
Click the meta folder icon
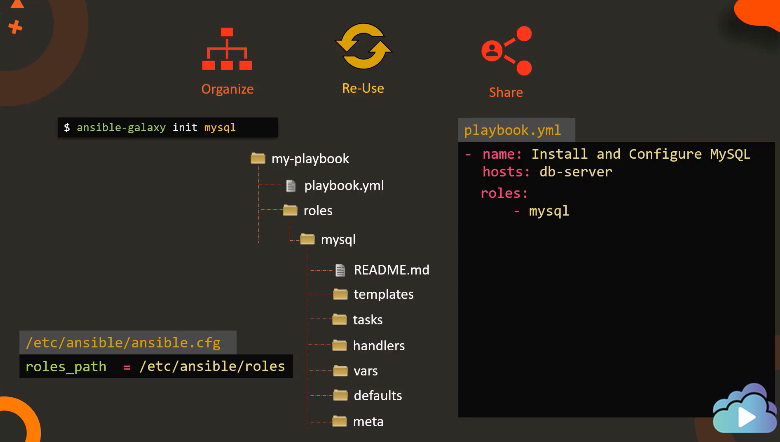click(x=339, y=421)
